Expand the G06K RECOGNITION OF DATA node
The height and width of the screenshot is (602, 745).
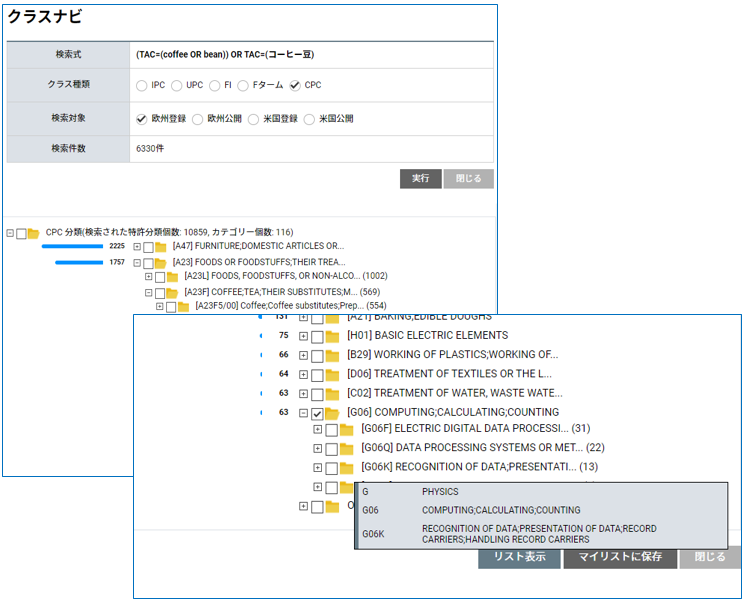coord(318,467)
